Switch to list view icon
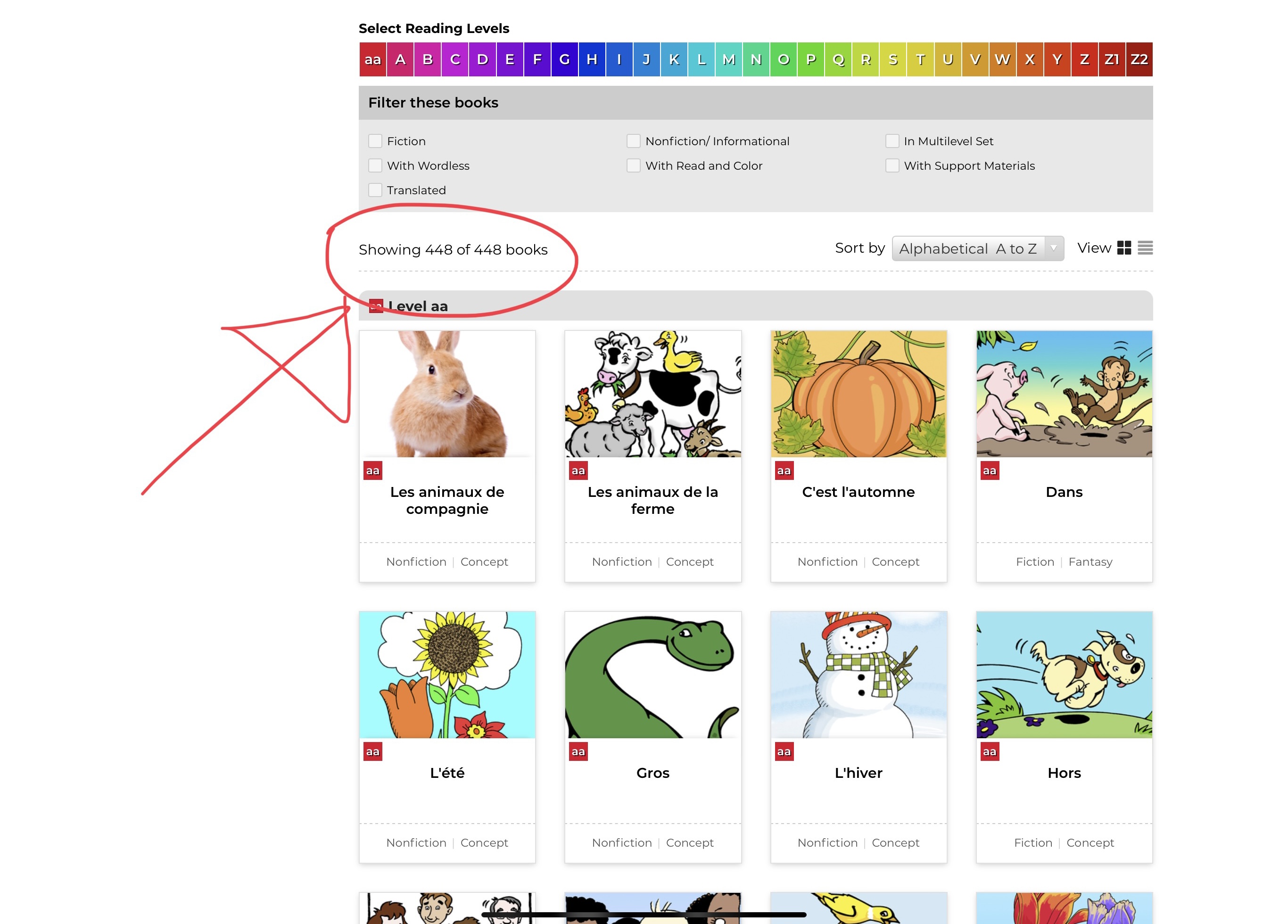Image resolution: width=1288 pixels, height=924 pixels. [1145, 248]
